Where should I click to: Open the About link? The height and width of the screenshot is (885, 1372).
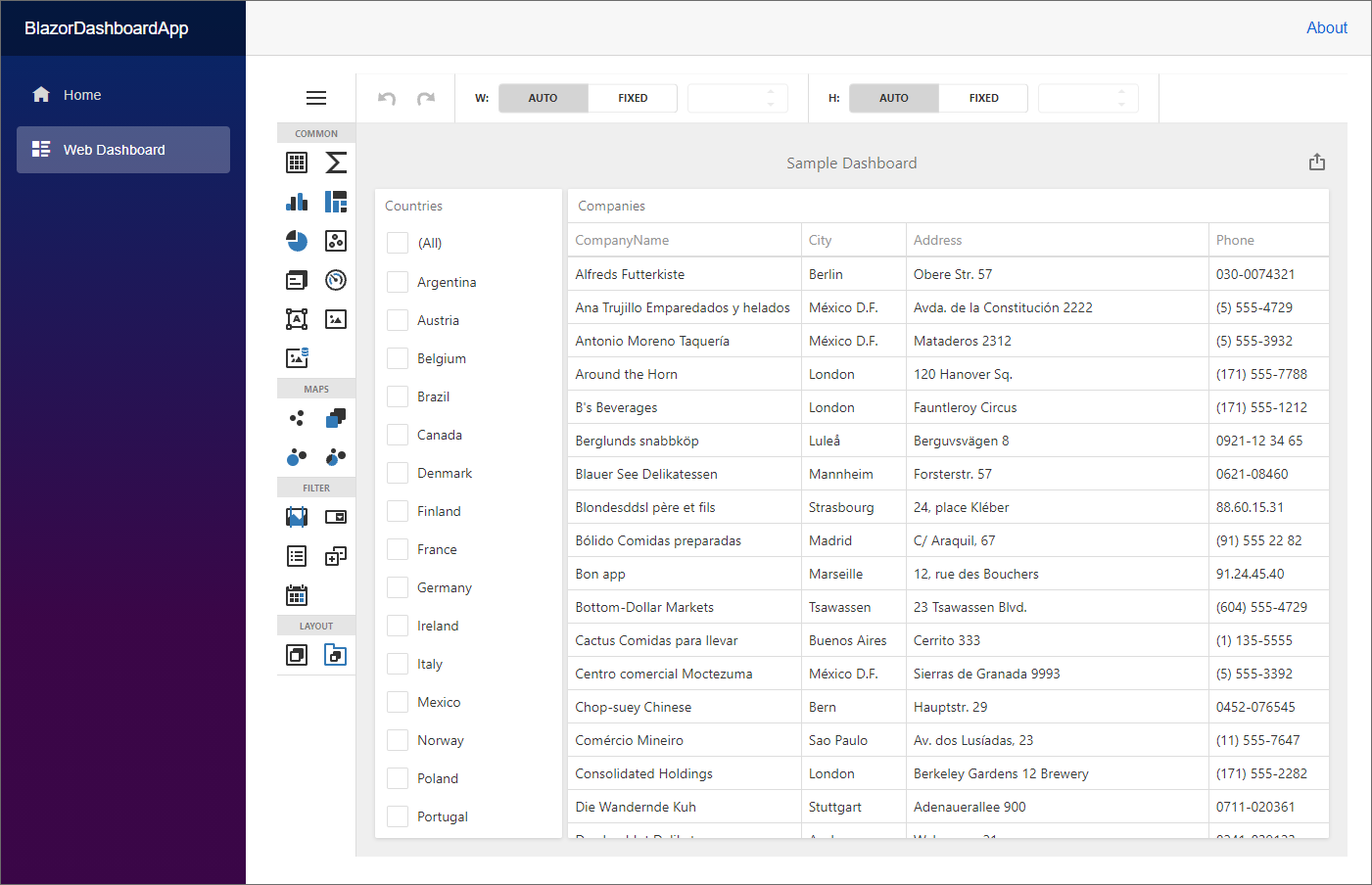pyautogui.click(x=1327, y=27)
